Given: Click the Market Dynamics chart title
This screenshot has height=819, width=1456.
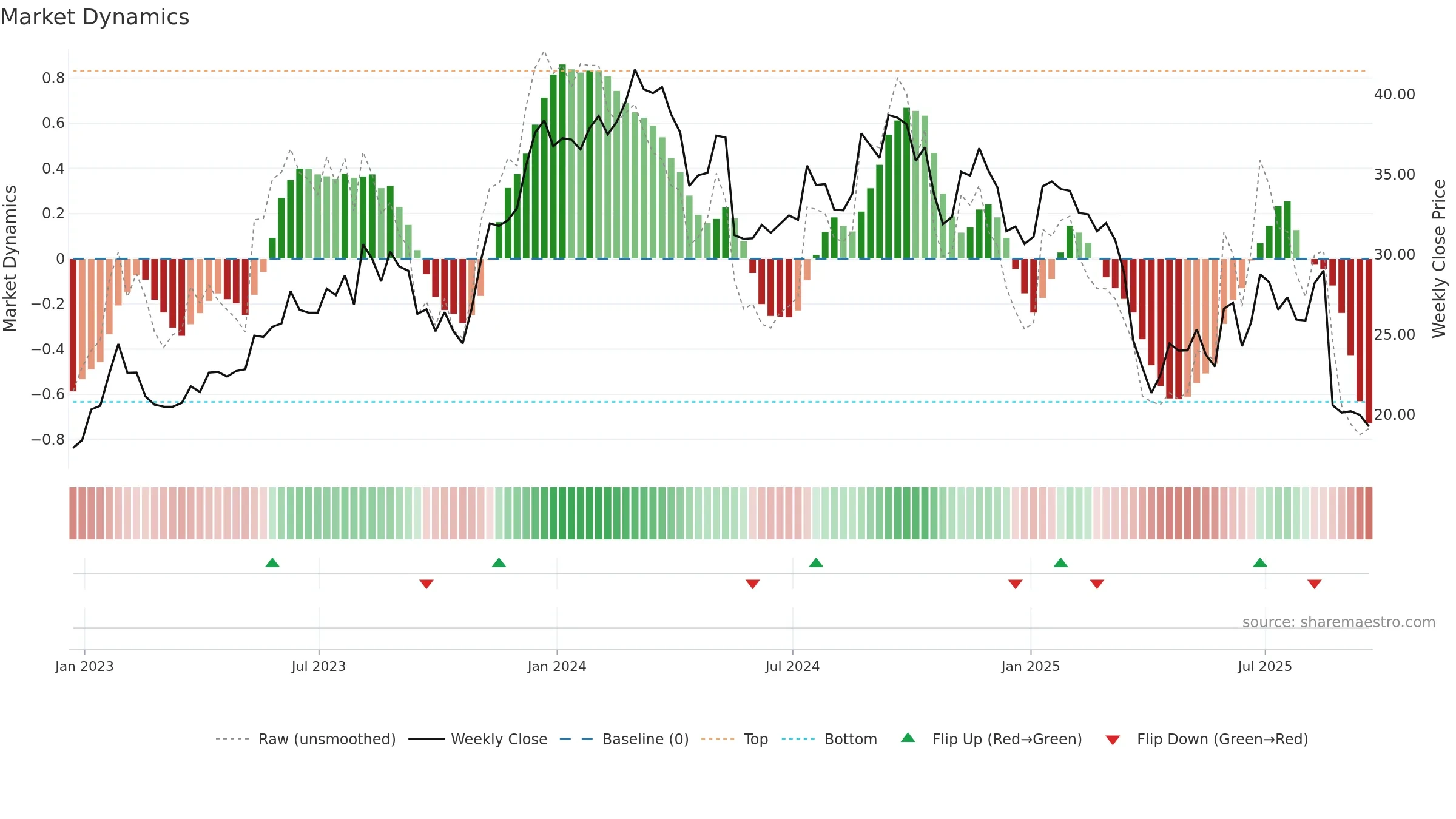Looking at the screenshot, I should pyautogui.click(x=95, y=17).
